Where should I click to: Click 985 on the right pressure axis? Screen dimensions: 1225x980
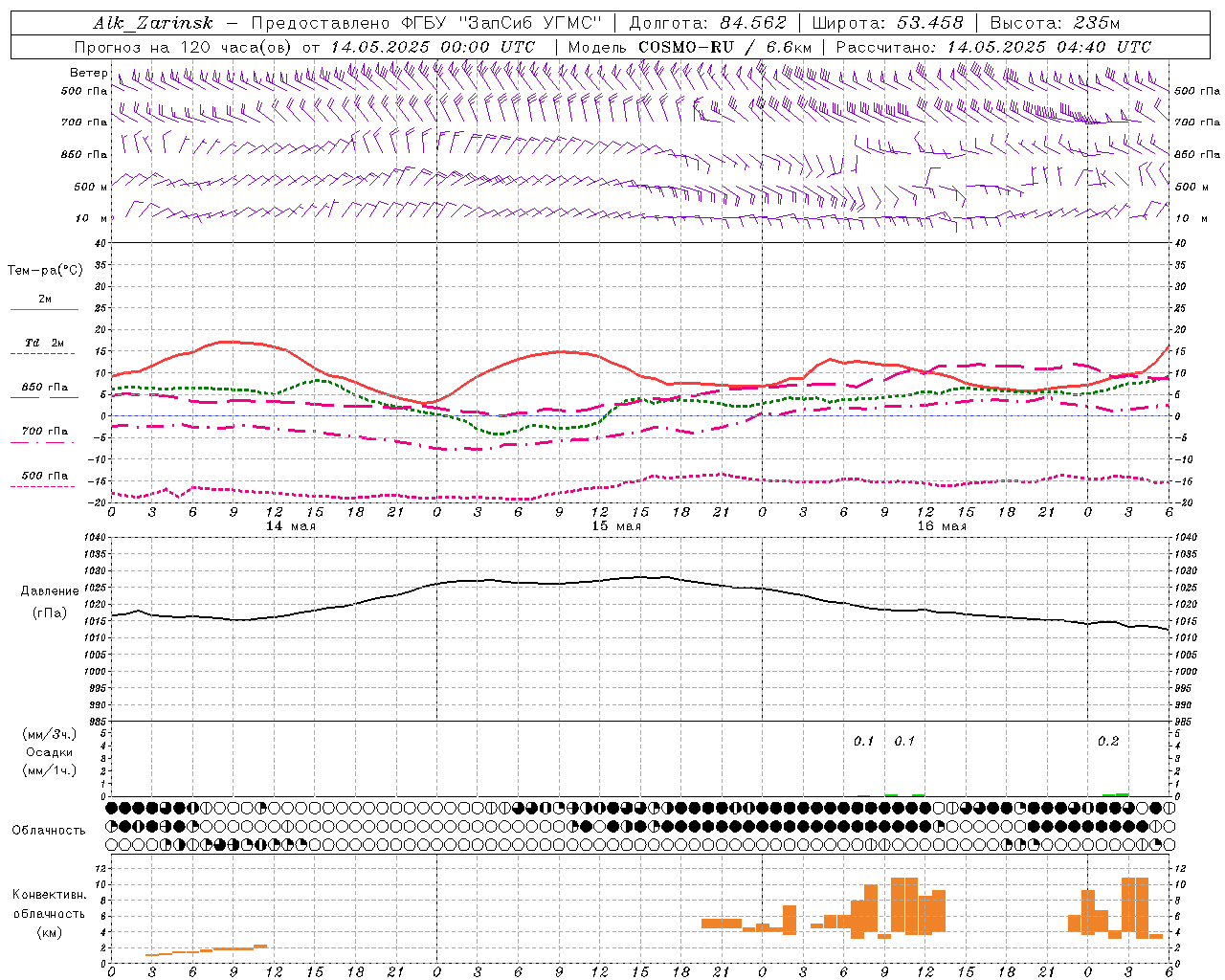1184,722
